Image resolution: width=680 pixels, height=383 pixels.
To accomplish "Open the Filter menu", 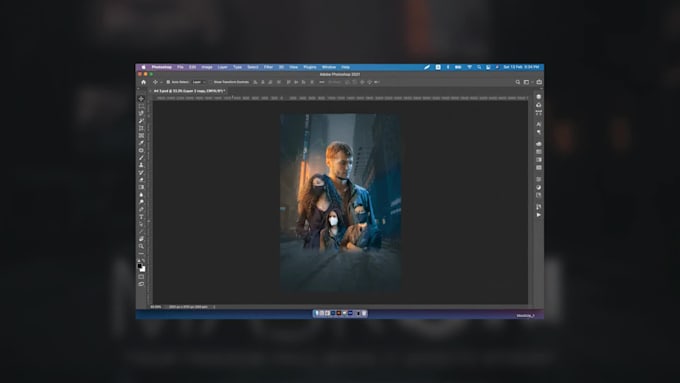I will pyautogui.click(x=268, y=67).
